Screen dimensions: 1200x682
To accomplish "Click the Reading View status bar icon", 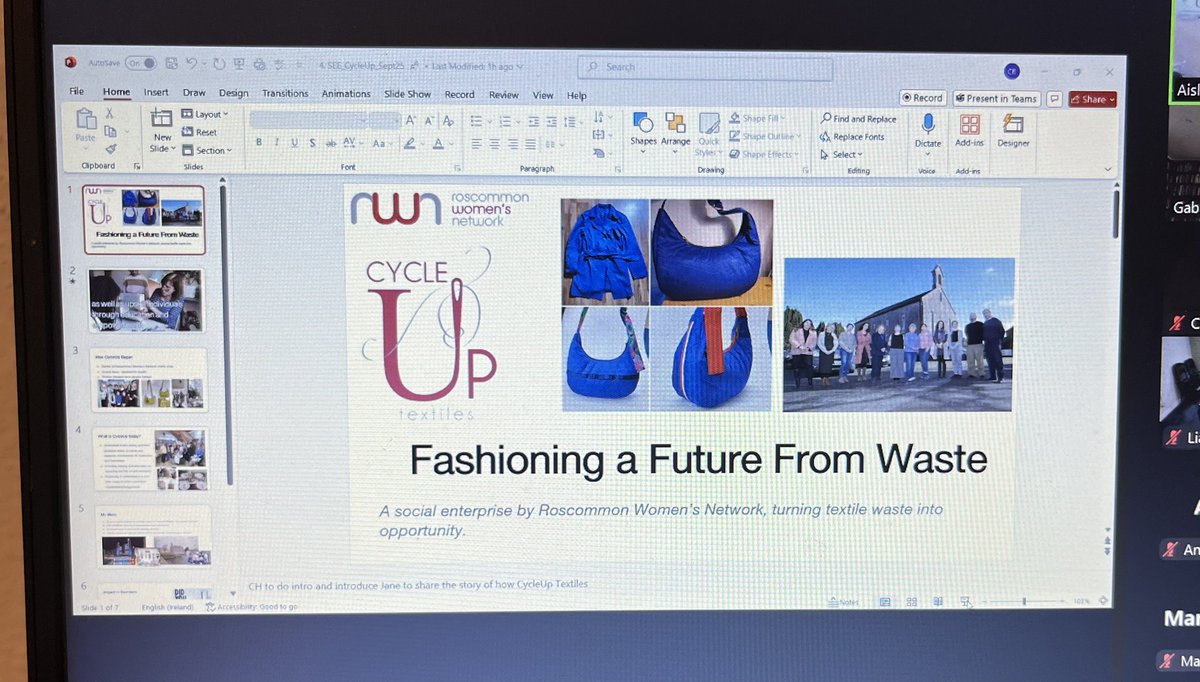I will pos(938,602).
